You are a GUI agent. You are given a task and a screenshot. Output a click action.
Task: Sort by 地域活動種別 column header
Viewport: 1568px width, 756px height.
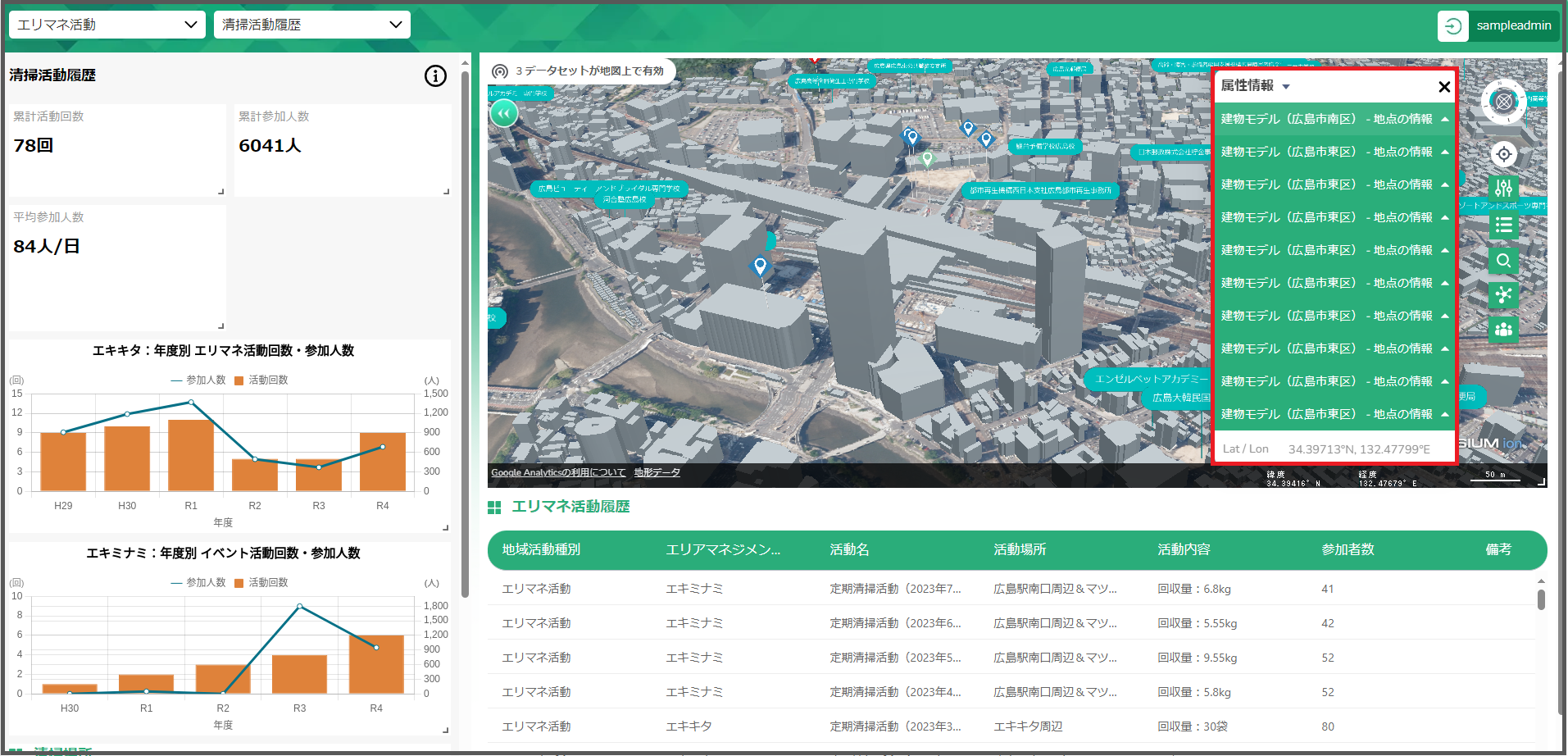click(x=541, y=549)
